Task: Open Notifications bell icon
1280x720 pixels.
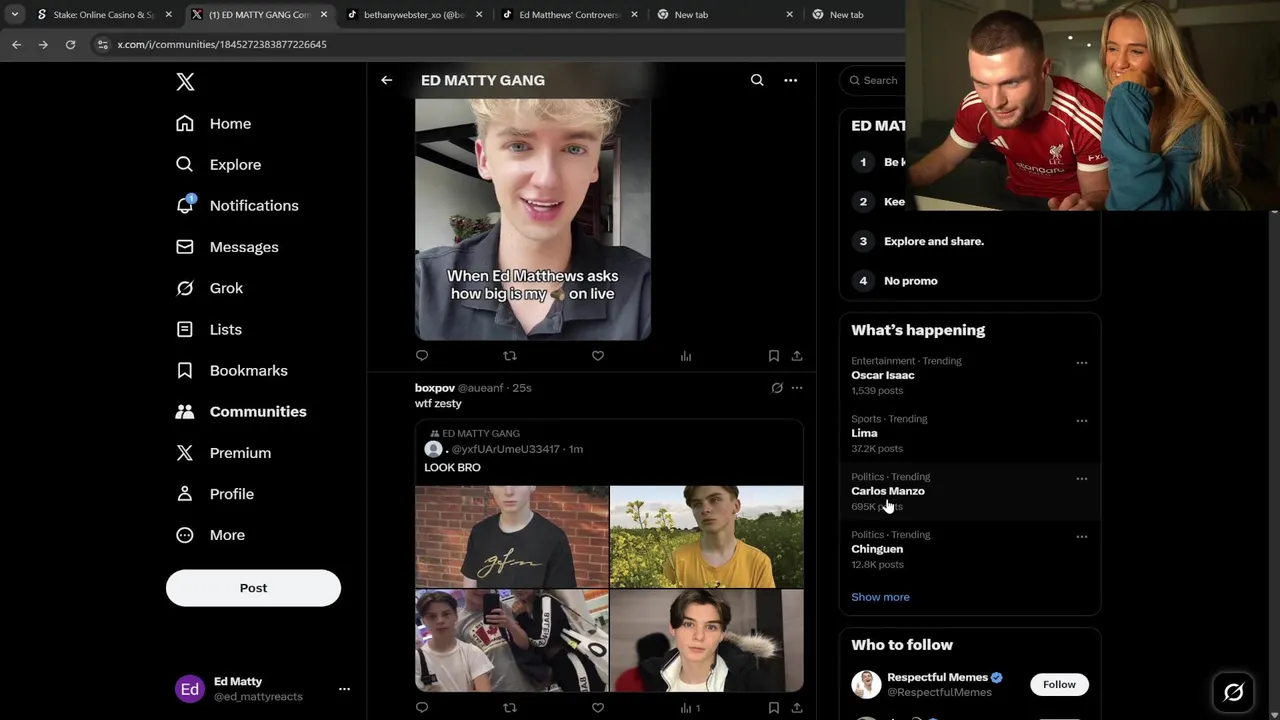Action: [185, 205]
